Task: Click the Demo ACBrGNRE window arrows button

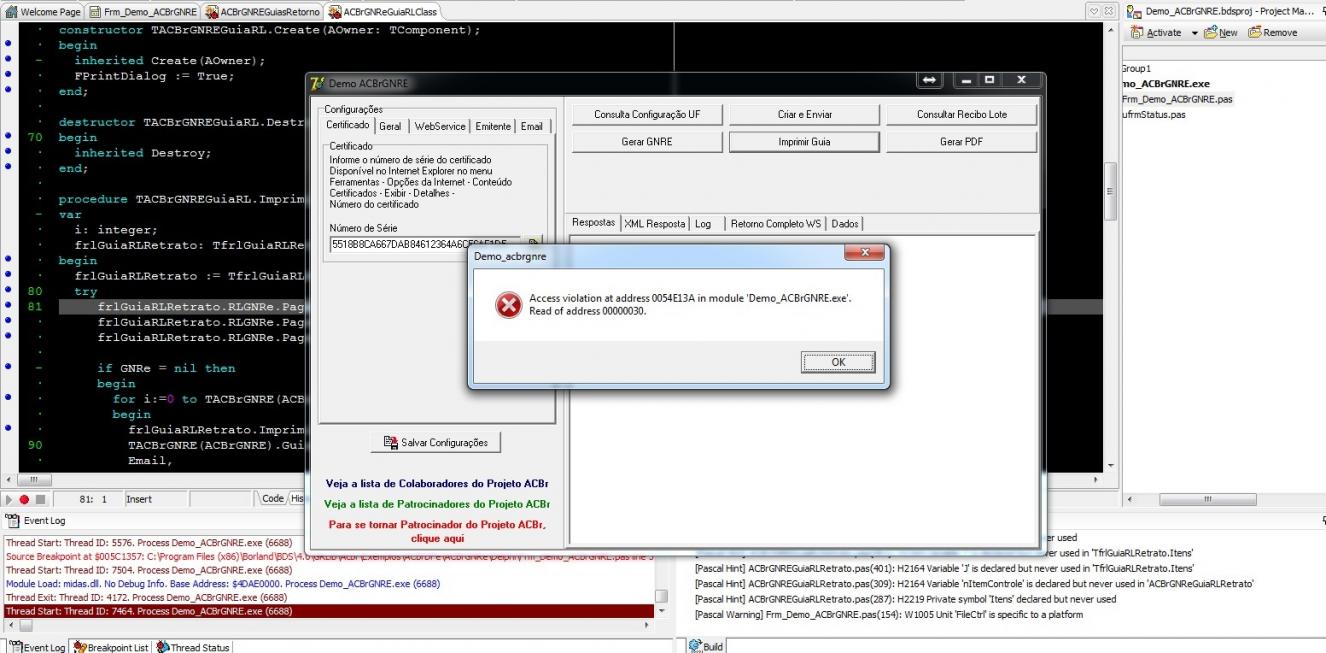Action: click(928, 80)
